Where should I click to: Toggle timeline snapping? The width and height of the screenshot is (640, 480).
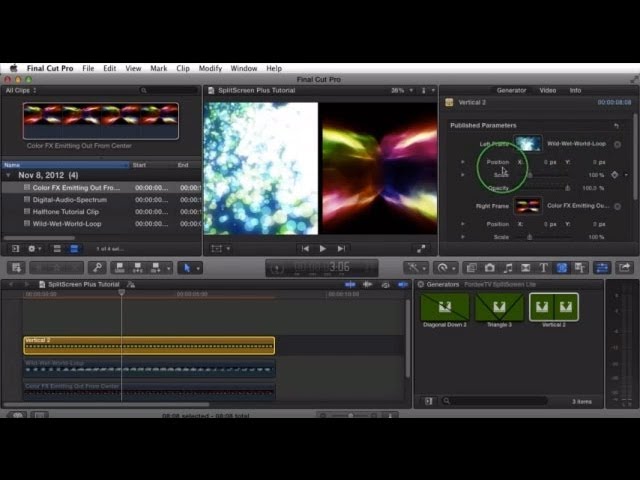click(x=403, y=284)
